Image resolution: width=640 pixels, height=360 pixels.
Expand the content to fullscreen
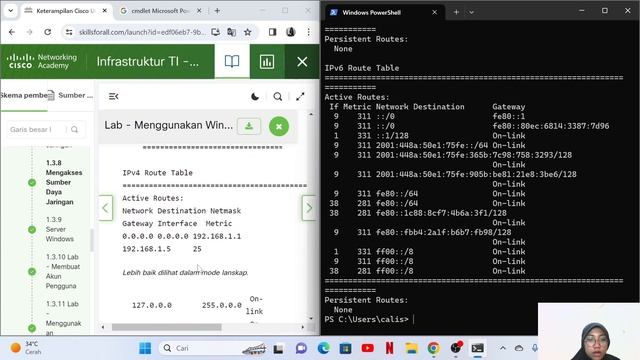point(300,97)
